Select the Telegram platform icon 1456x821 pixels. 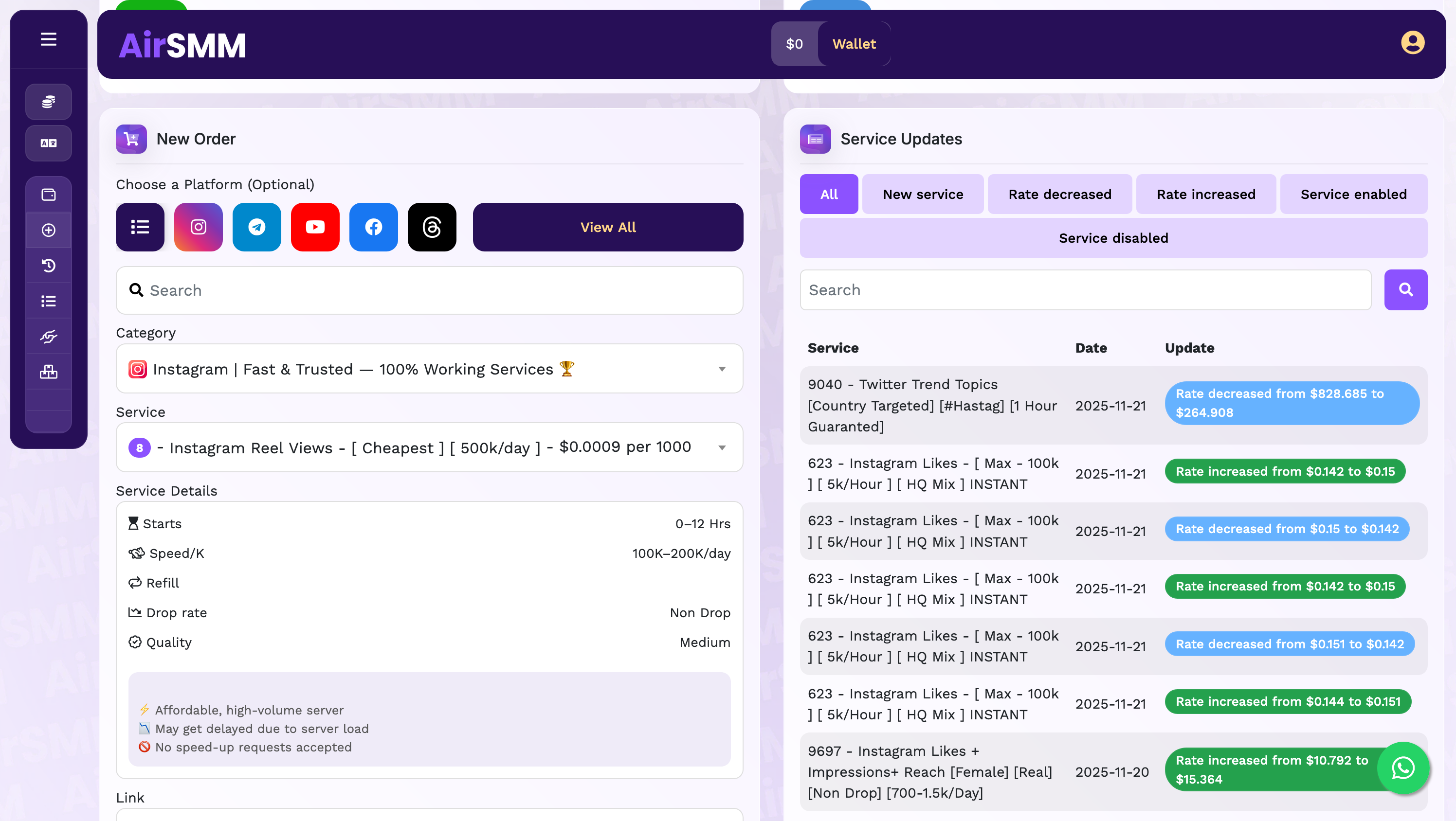click(x=256, y=227)
